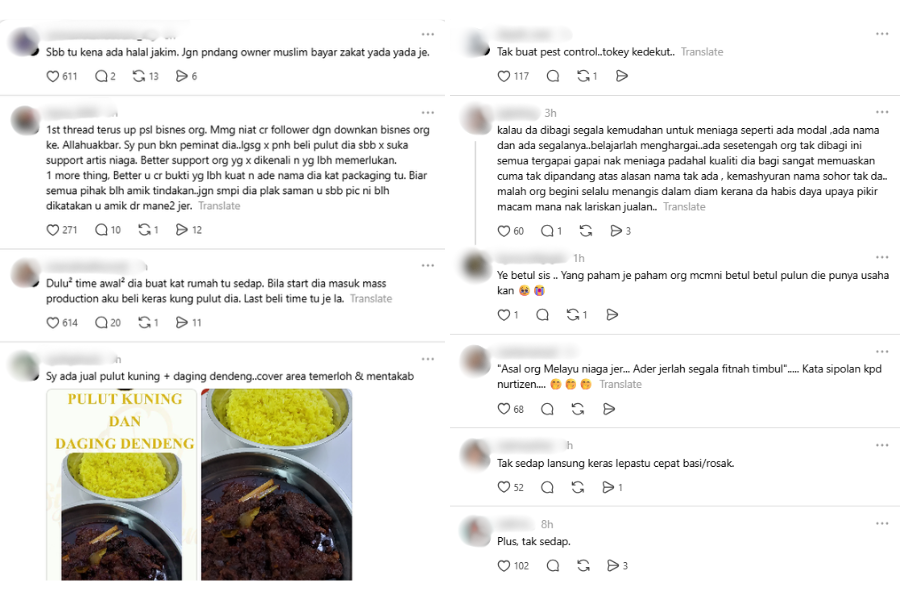Reply to the comment with 614 likes
900x600 pixels.
pyautogui.click(x=100, y=322)
